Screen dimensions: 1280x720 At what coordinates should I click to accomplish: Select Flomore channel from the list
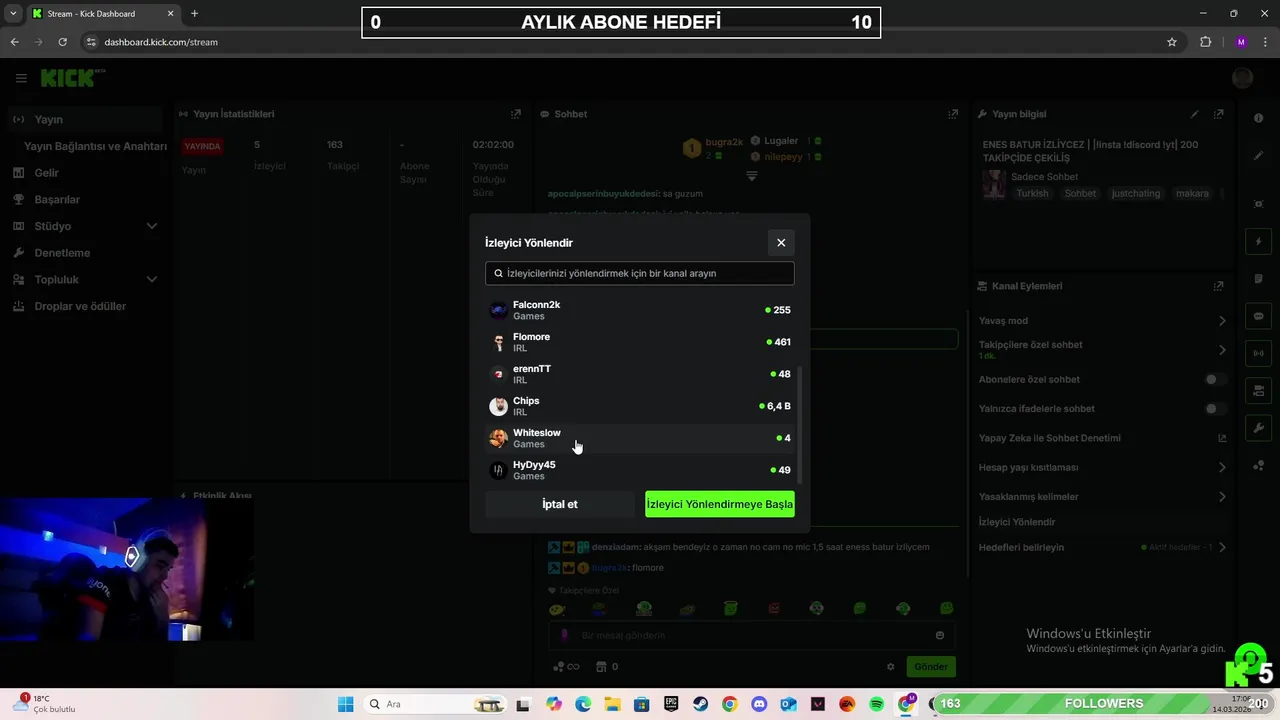click(x=640, y=342)
